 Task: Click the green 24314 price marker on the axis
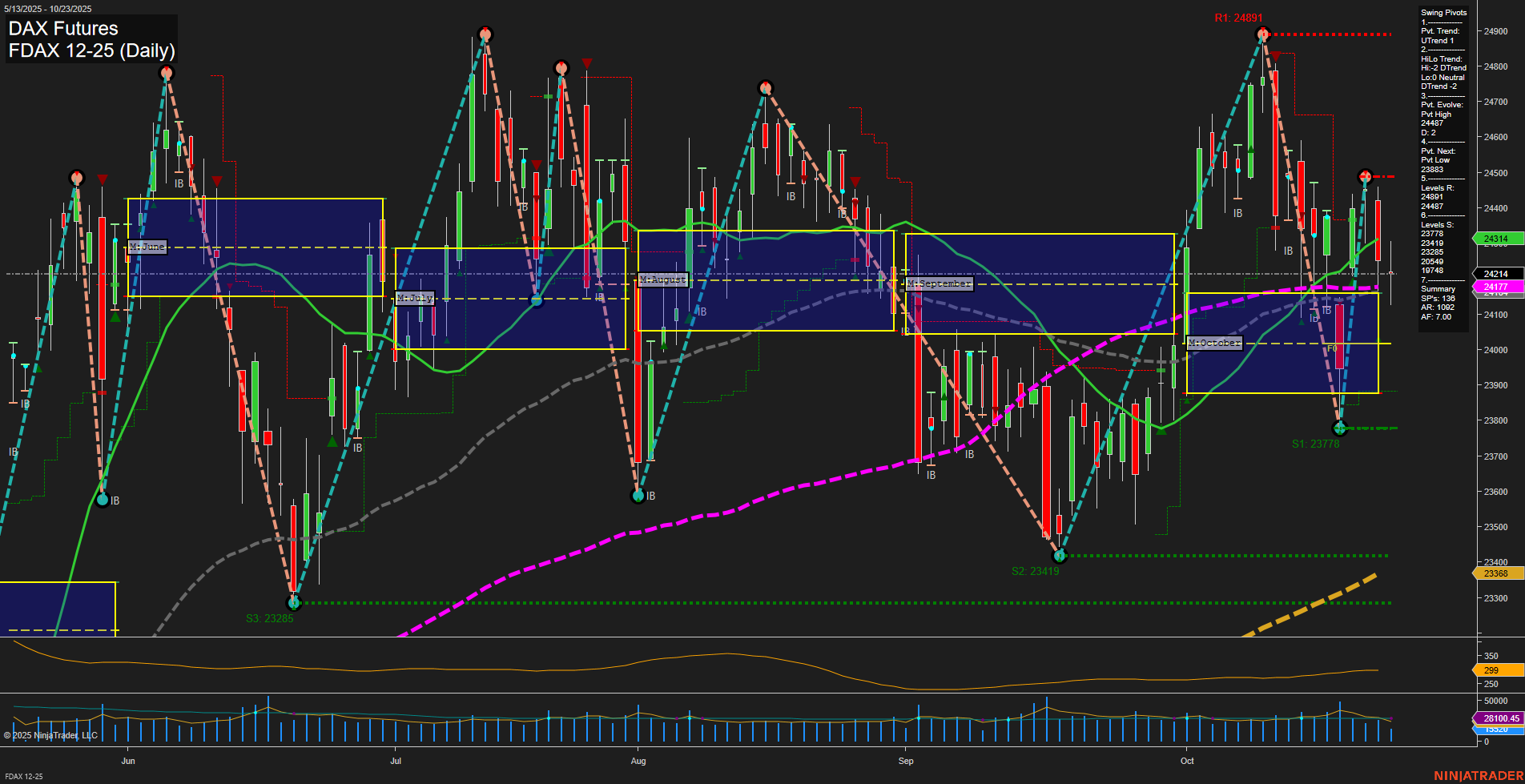[x=1496, y=239]
